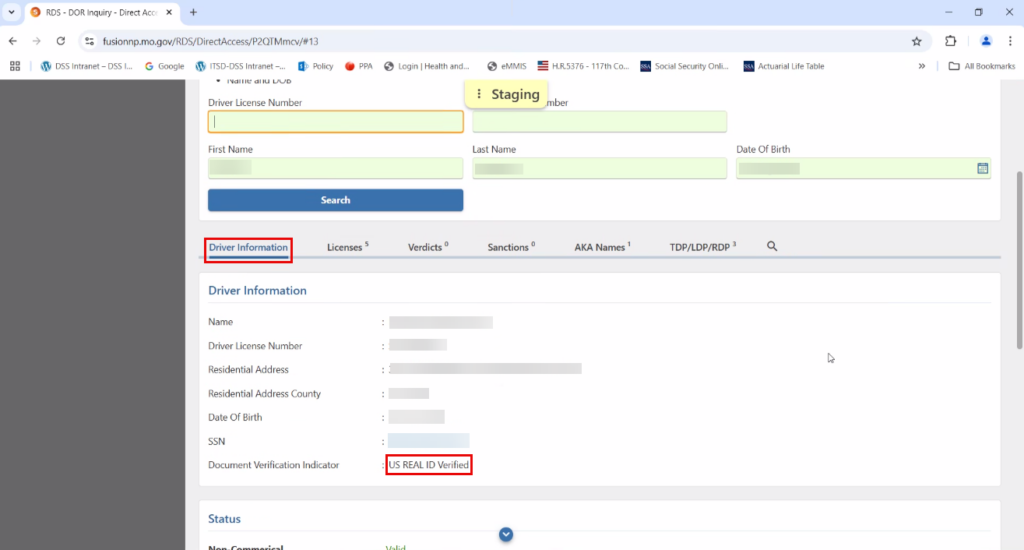Open the DSS Intranet bookmark
1024x550 pixels.
86,66
